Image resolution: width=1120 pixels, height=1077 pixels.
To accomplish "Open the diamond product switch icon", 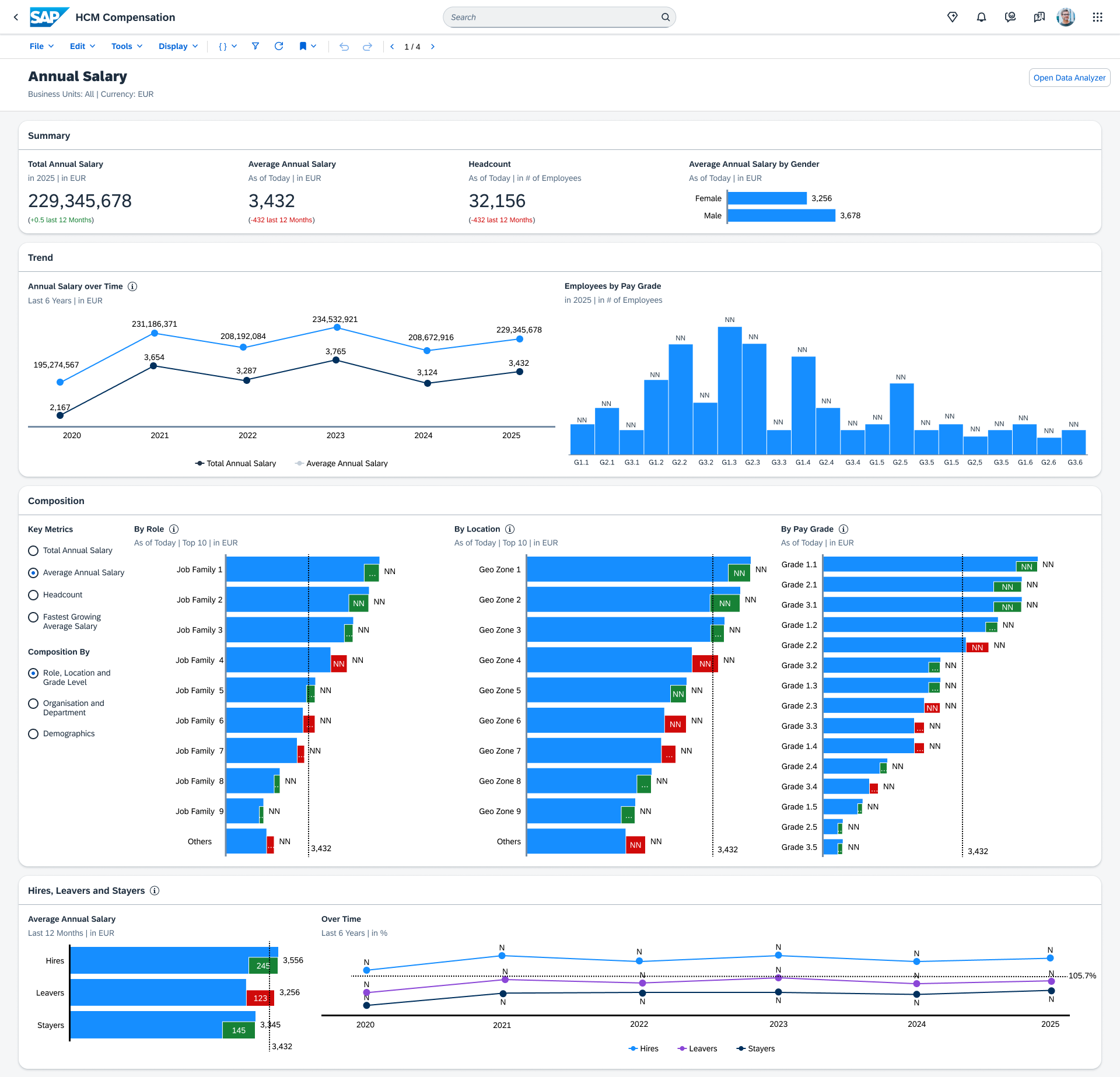I will point(952,18).
